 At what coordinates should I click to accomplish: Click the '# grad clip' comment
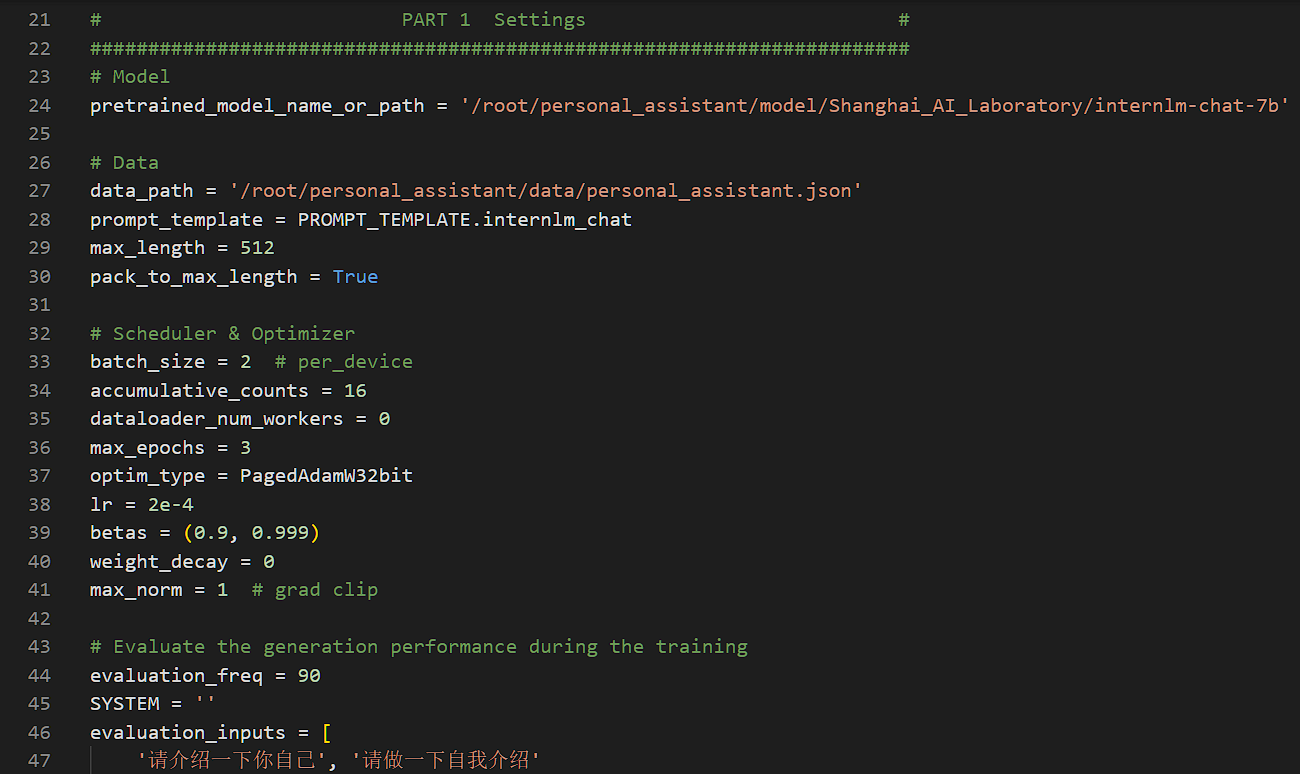(x=314, y=590)
